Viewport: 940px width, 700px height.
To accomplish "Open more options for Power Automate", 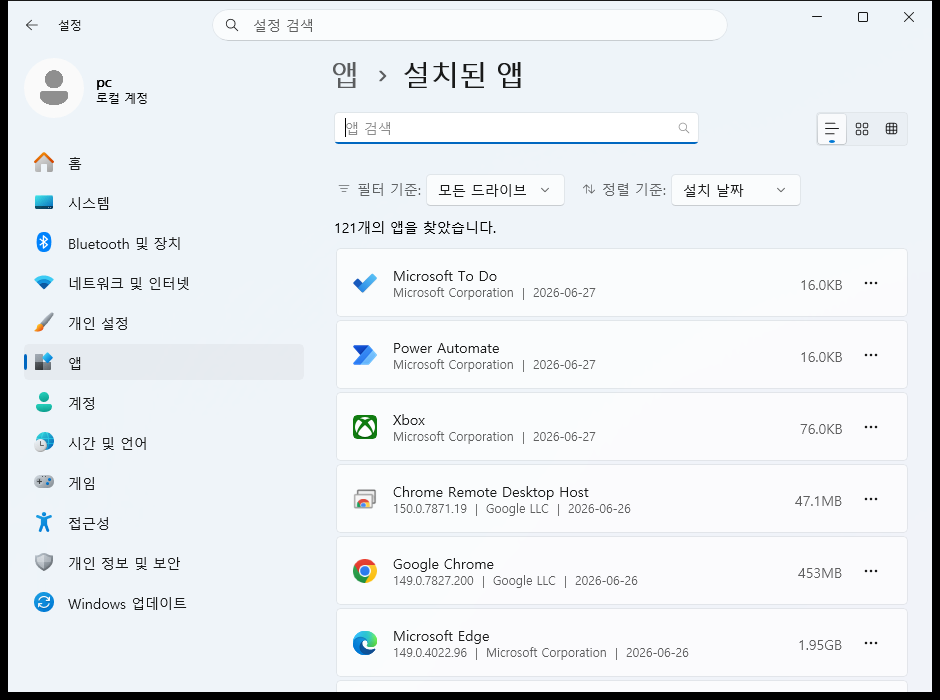I will (870, 355).
